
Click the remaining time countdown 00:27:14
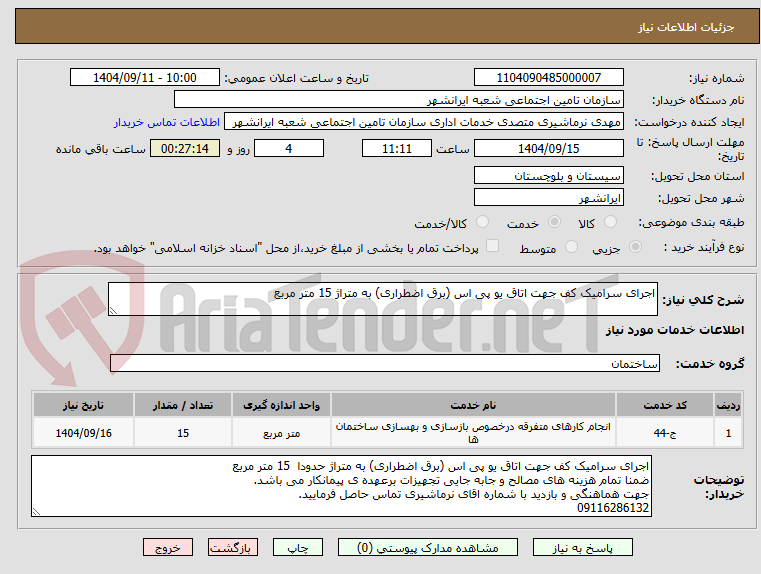coord(185,148)
